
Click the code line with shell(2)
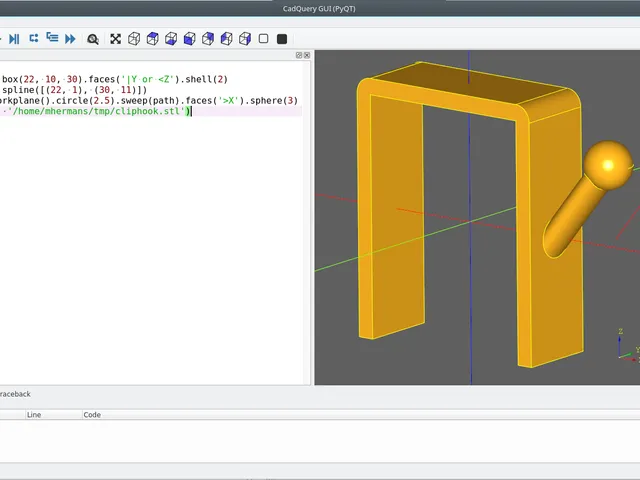[115, 79]
